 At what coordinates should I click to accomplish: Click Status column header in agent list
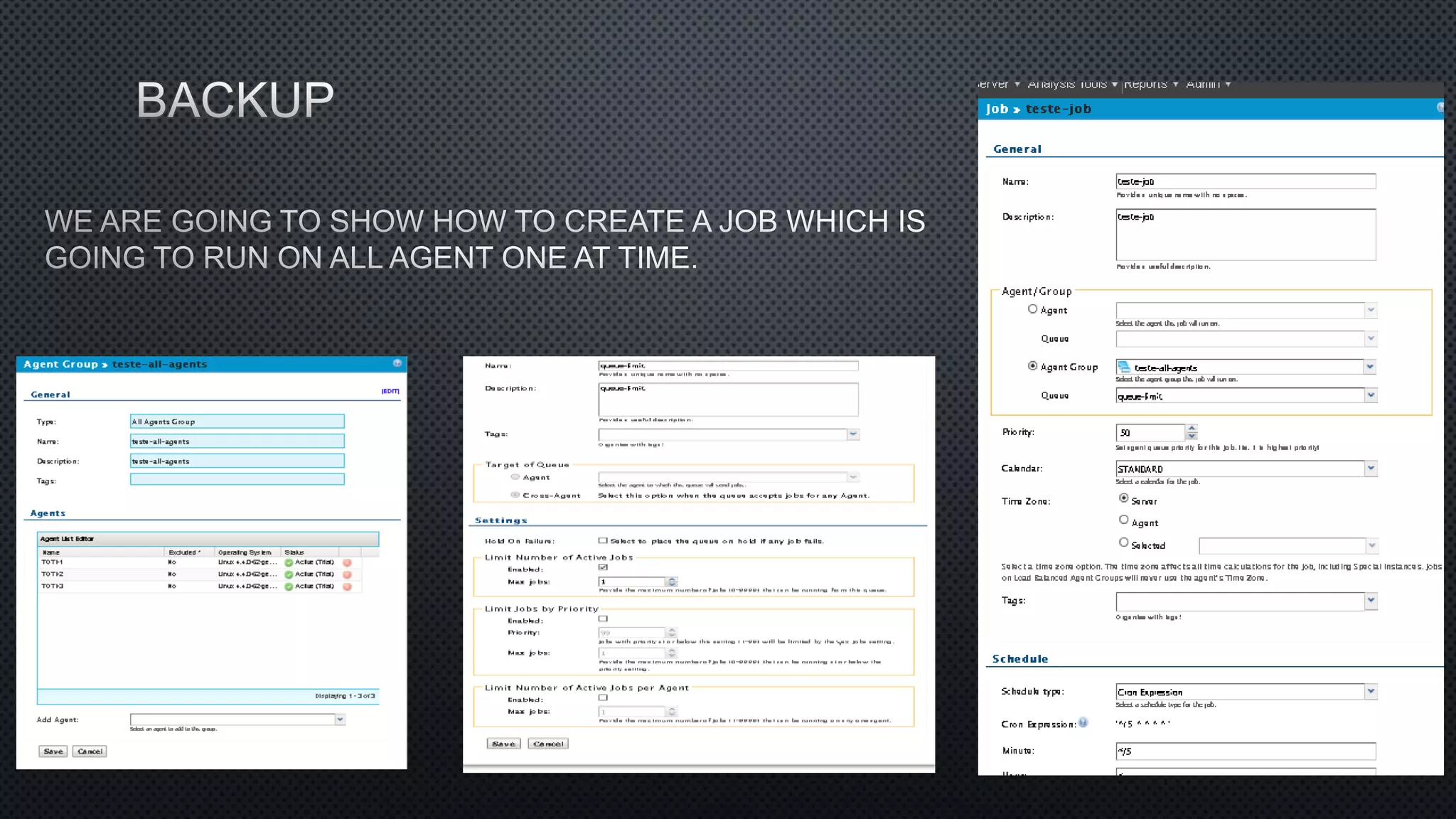pos(310,552)
